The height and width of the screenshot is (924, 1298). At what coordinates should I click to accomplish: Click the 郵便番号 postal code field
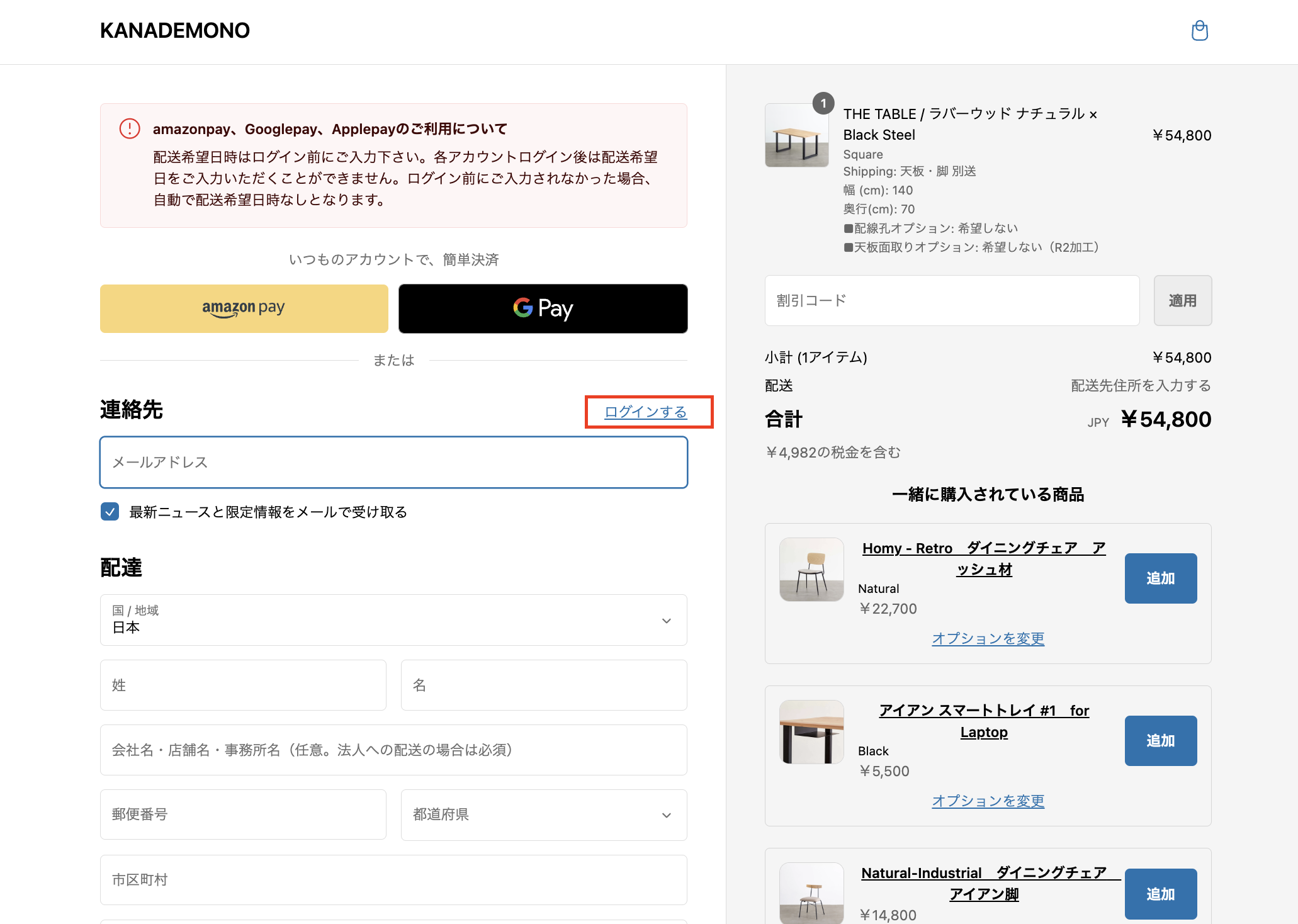pyautogui.click(x=243, y=815)
